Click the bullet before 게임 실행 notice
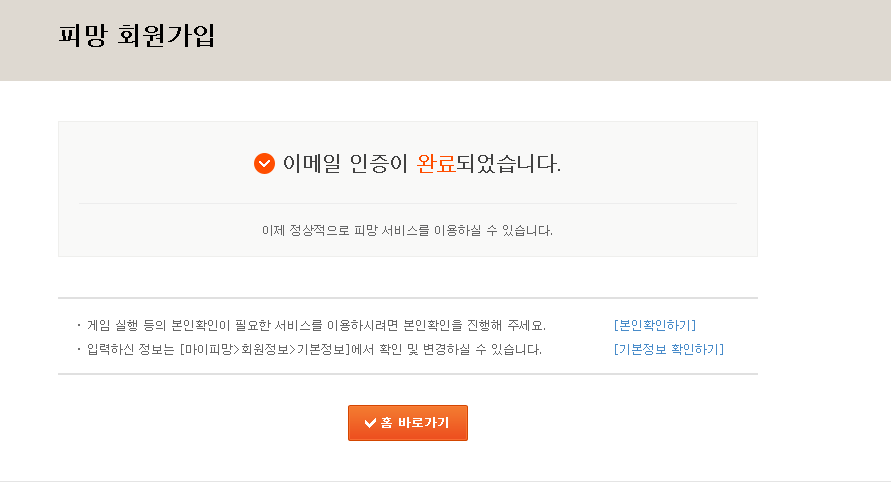The height and width of the screenshot is (490, 891). [79, 325]
